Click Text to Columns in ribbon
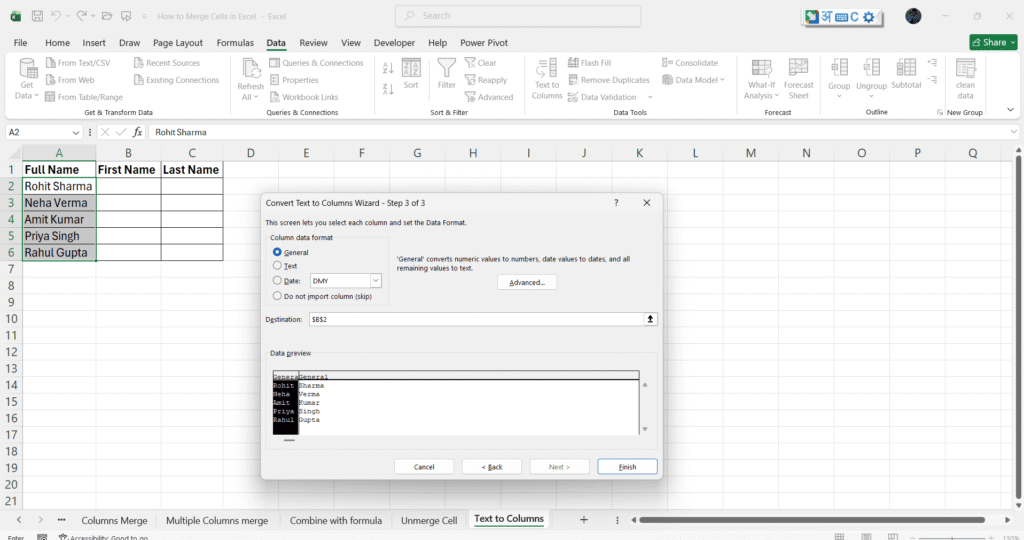 (547, 79)
